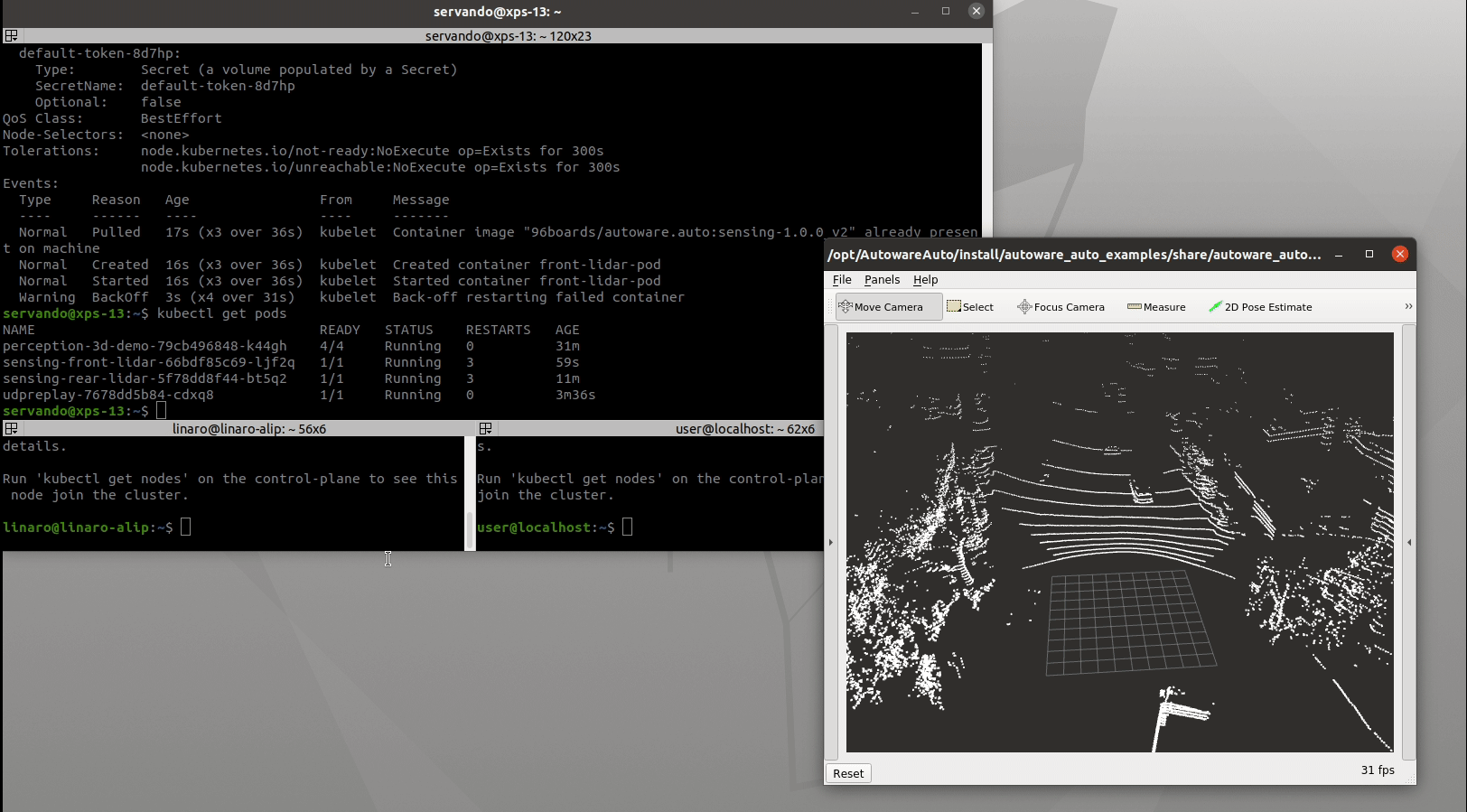The width and height of the screenshot is (1467, 812).
Task: Expand the right side panel arrow in RViz
Action: [1409, 543]
